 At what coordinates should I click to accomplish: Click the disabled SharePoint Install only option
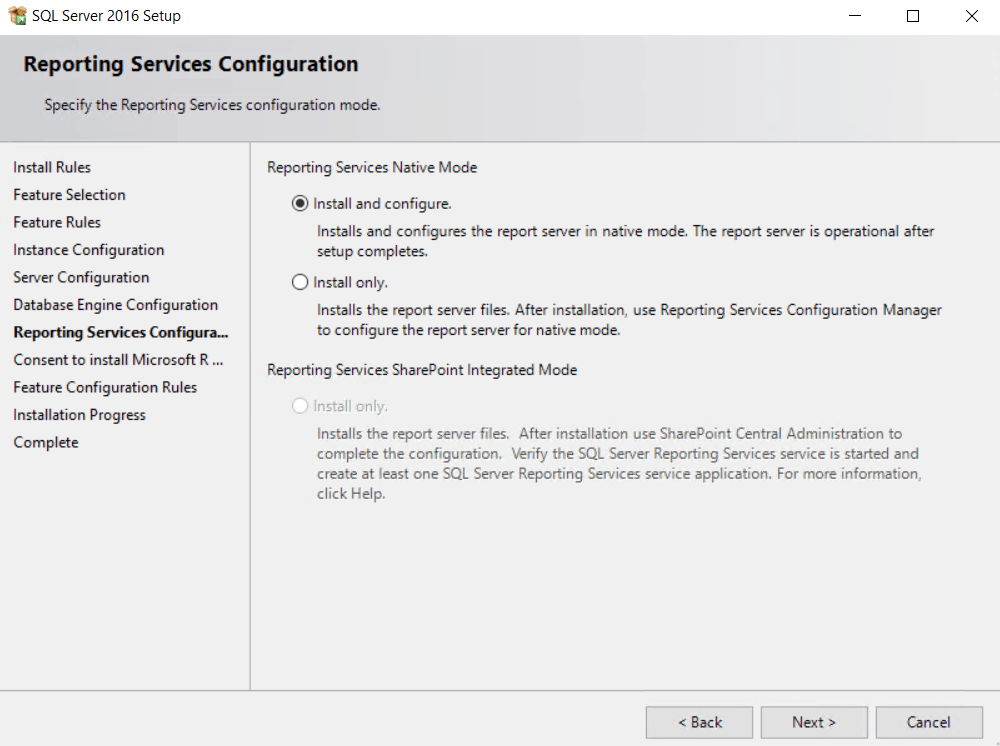[299, 405]
